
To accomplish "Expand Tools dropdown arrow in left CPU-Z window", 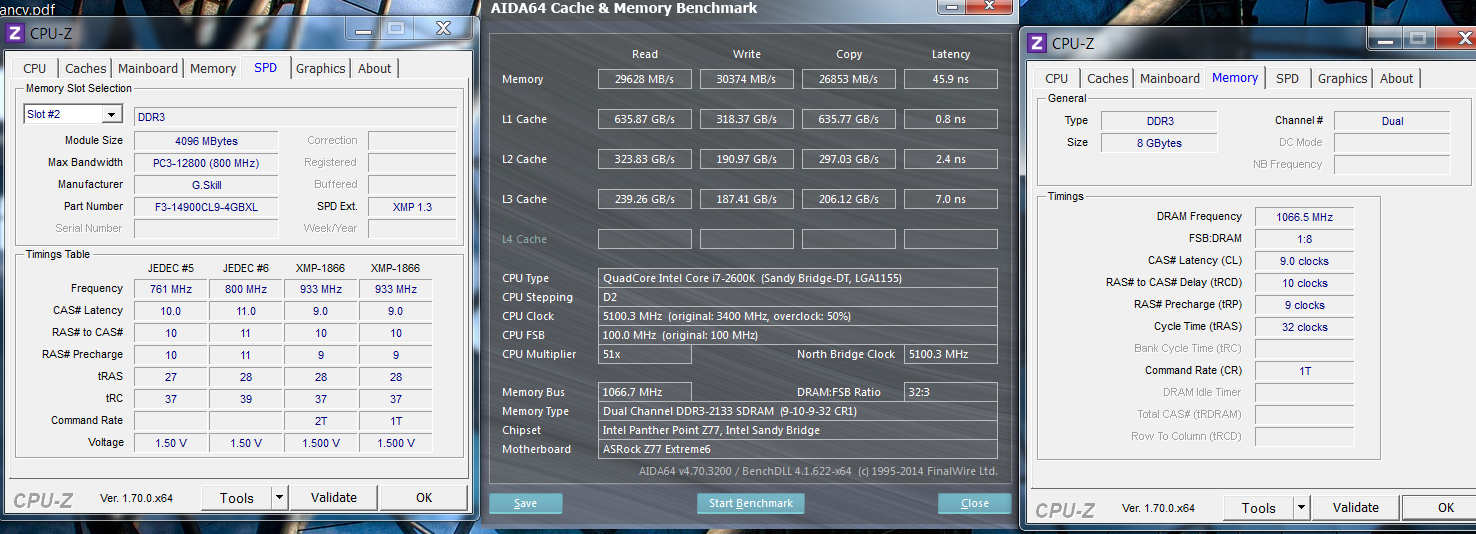I will coord(279,498).
